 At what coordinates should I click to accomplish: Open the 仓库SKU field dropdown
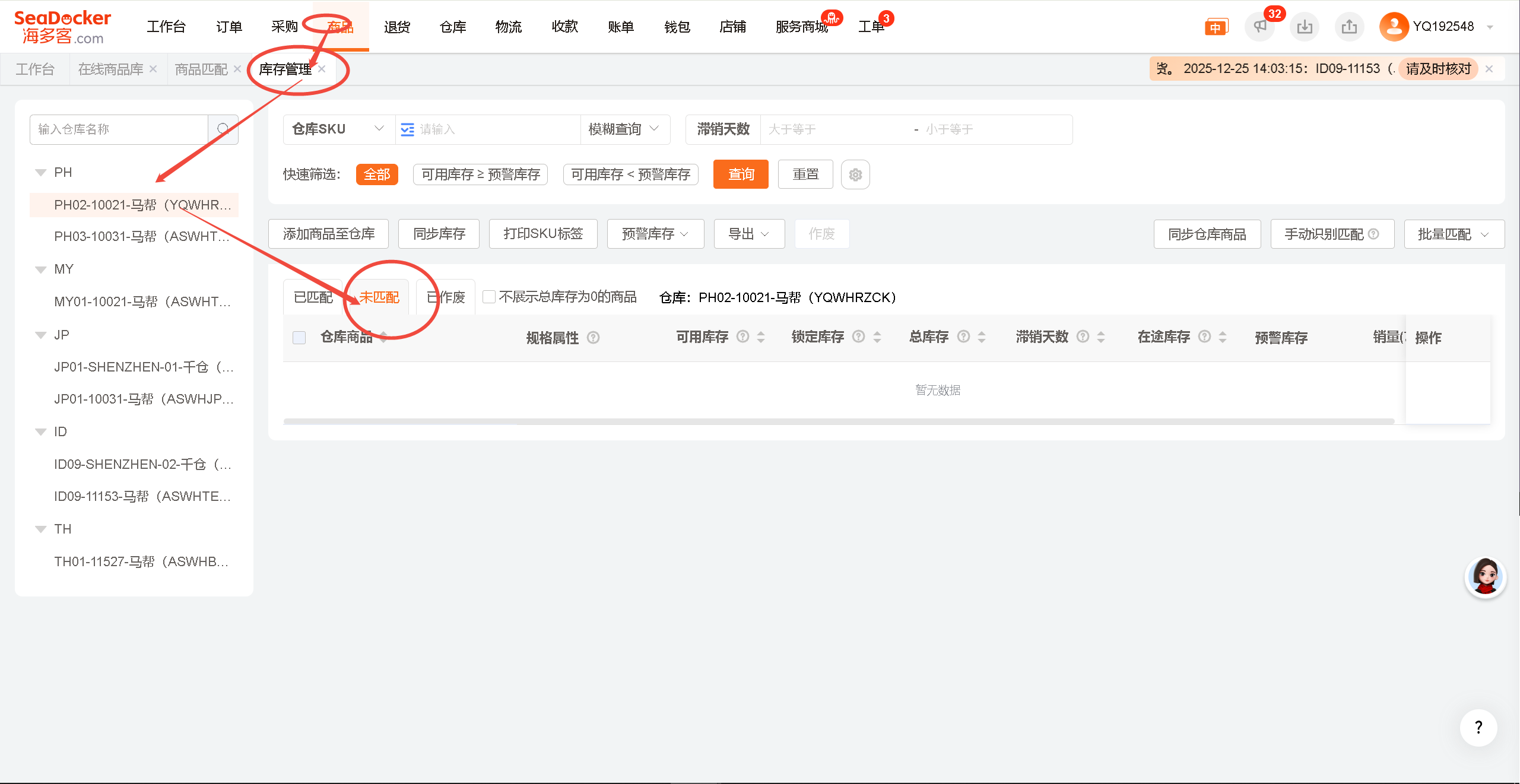338,129
